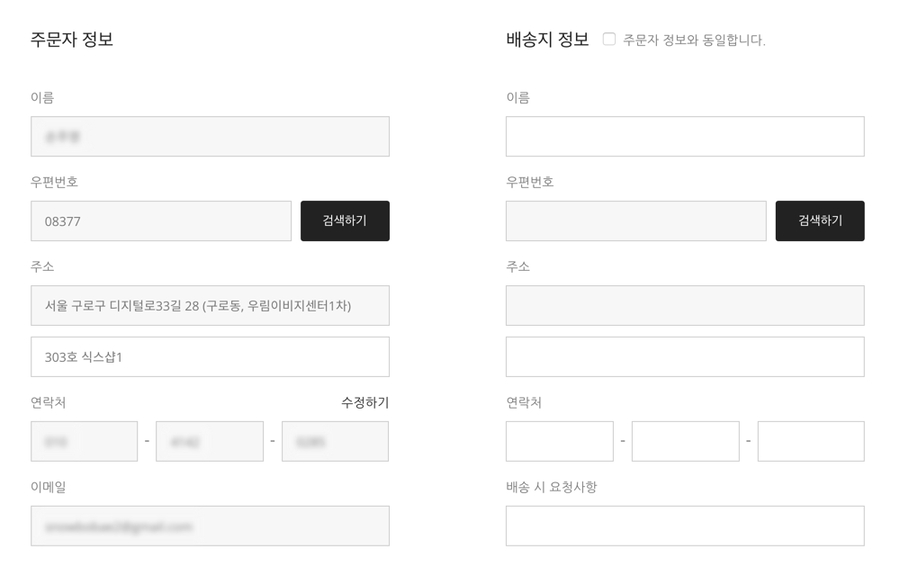Click the orderer 주소 field with 디지털로33길 address
The image size is (900, 576).
point(210,305)
